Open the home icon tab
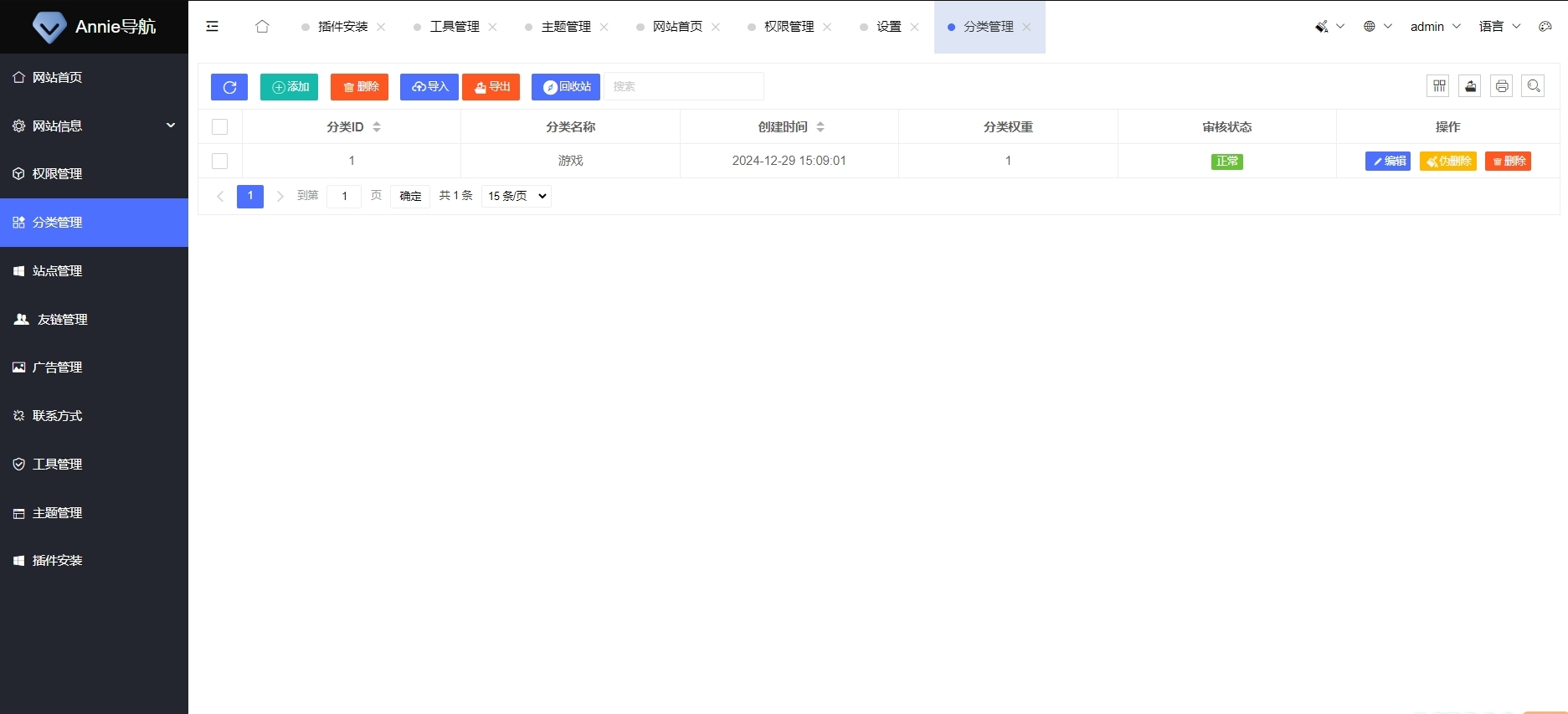 pyautogui.click(x=262, y=27)
